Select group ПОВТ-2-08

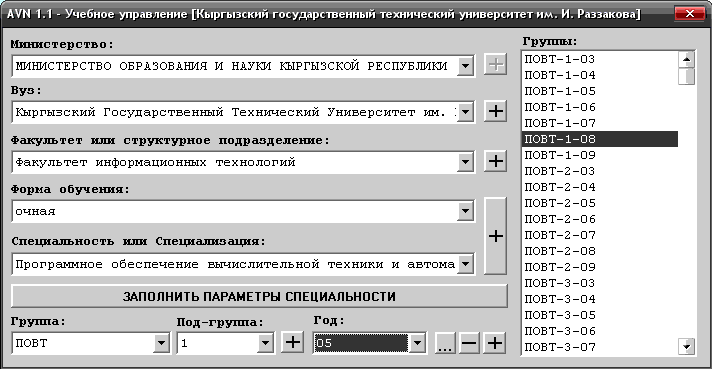[x=600, y=251]
